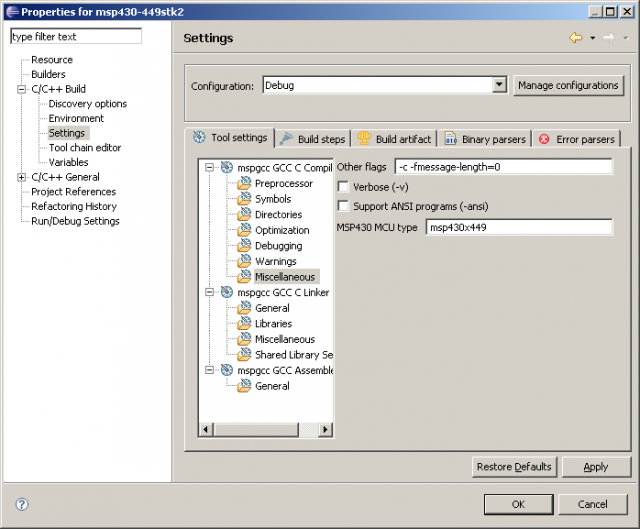The width and height of the screenshot is (640, 529).
Task: Open the help question mark icon
Action: pos(22,505)
